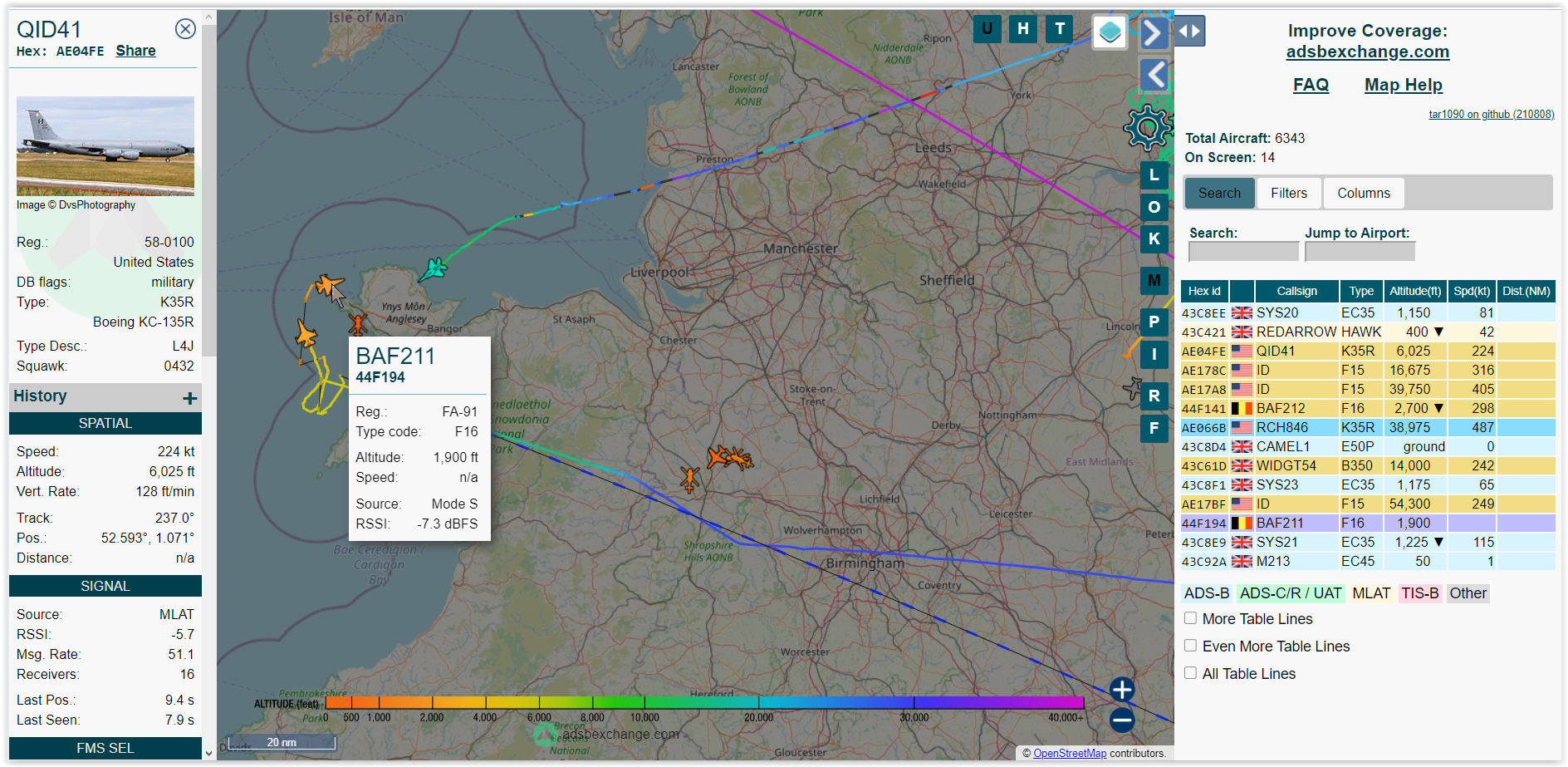Select the SYS20 row in aircraft table
Screen dimensions: 1568x767
pyautogui.click(x=1368, y=312)
